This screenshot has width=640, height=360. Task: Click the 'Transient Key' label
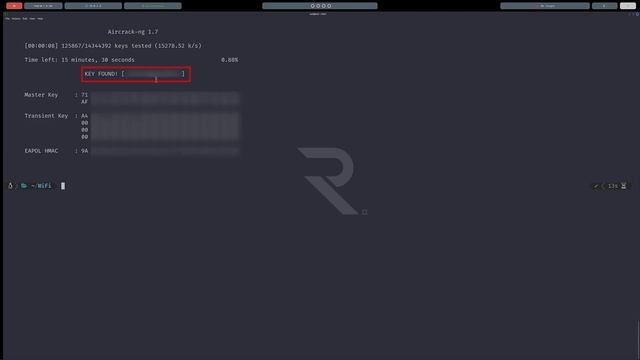point(46,116)
